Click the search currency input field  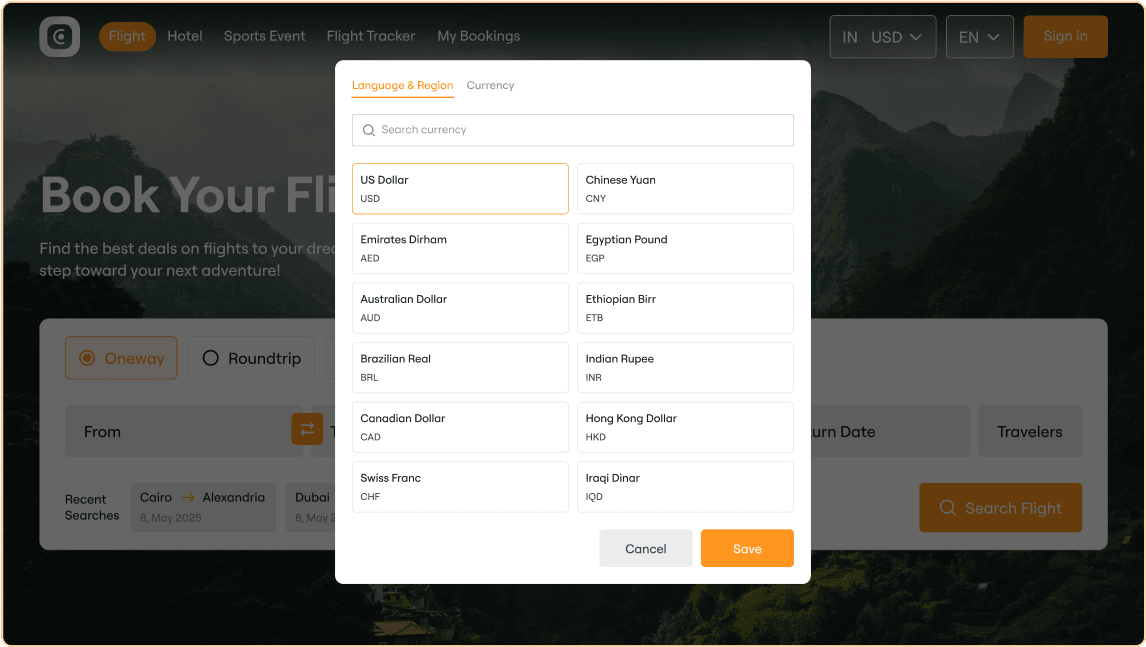572,130
